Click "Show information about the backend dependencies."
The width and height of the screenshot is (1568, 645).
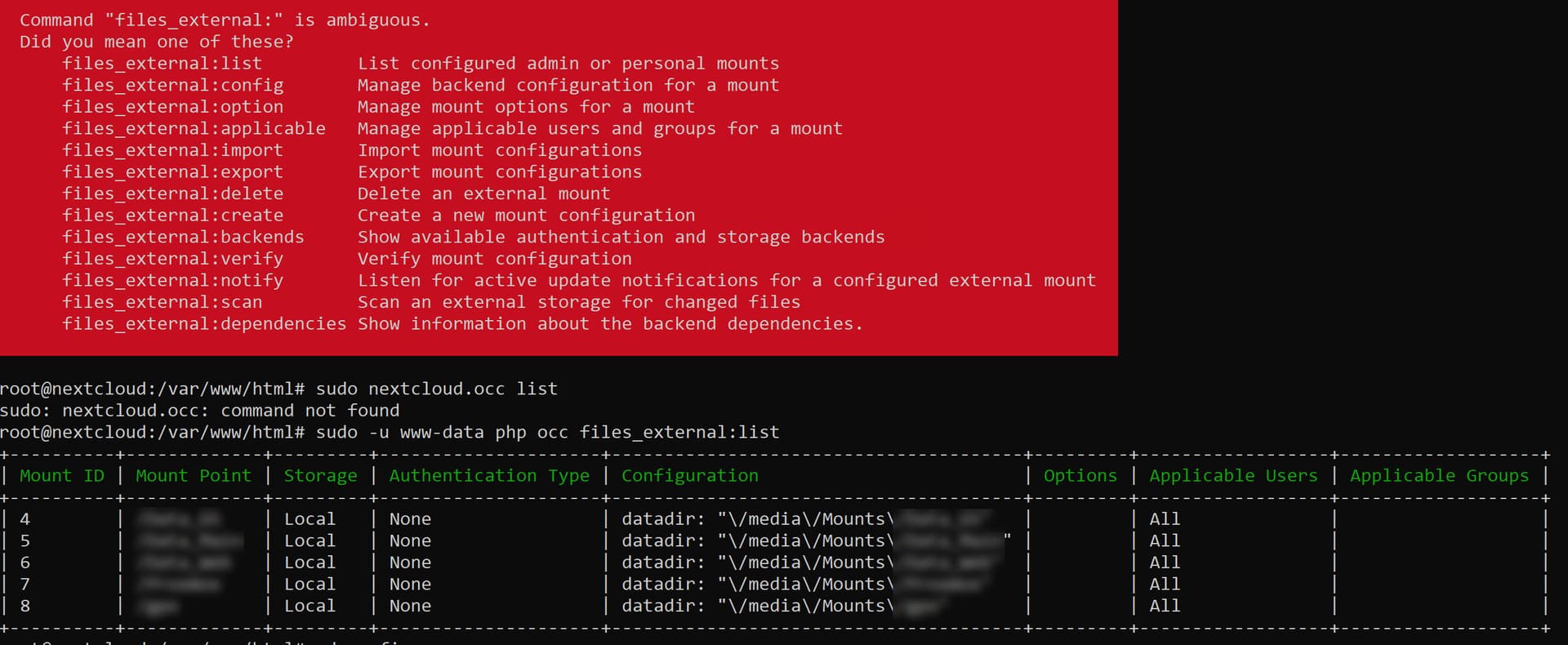[x=610, y=324]
